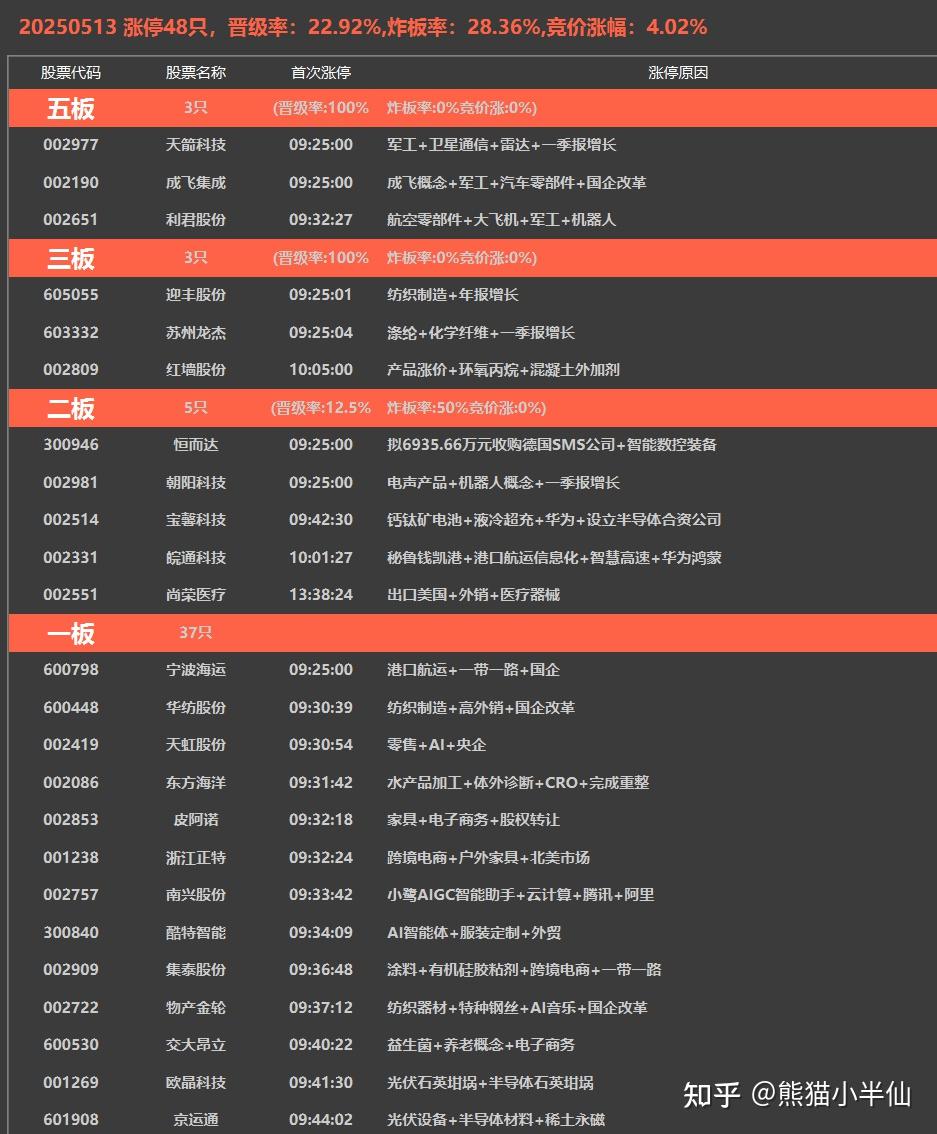937x1134 pixels.
Task: Select stock 成飞集成
Action: point(196,183)
